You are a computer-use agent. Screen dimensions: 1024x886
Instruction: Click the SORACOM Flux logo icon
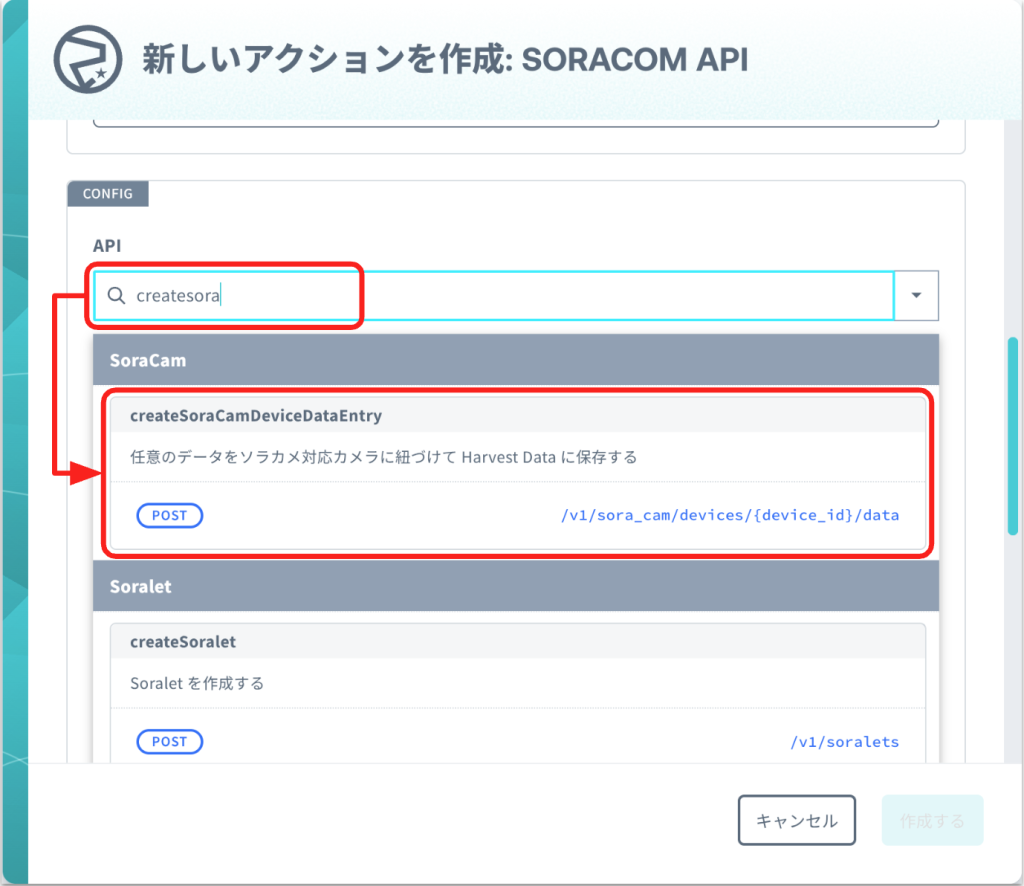88,59
